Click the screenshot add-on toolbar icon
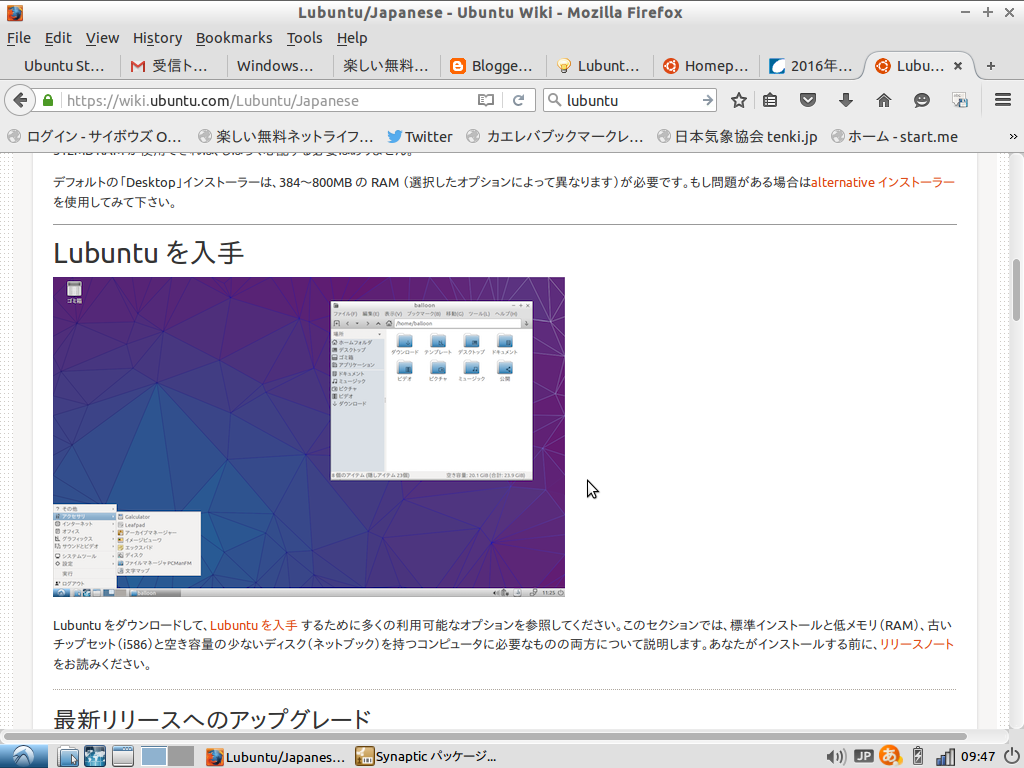 pos(959,100)
